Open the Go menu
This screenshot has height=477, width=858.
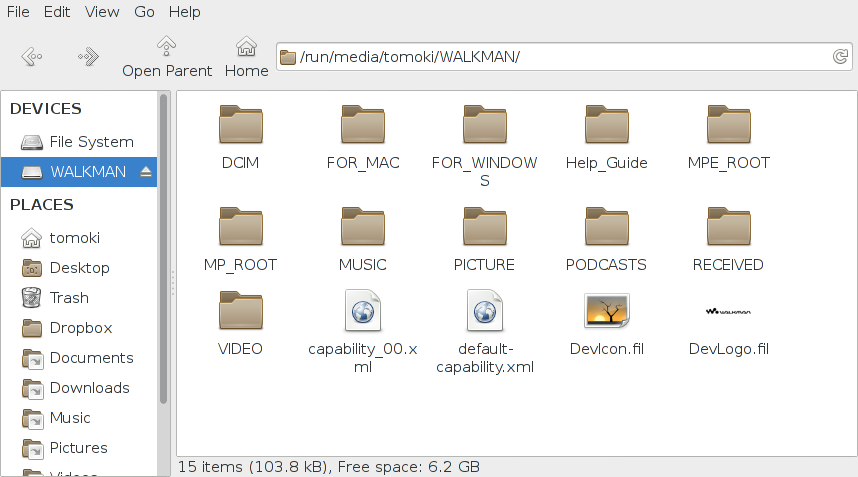point(144,11)
